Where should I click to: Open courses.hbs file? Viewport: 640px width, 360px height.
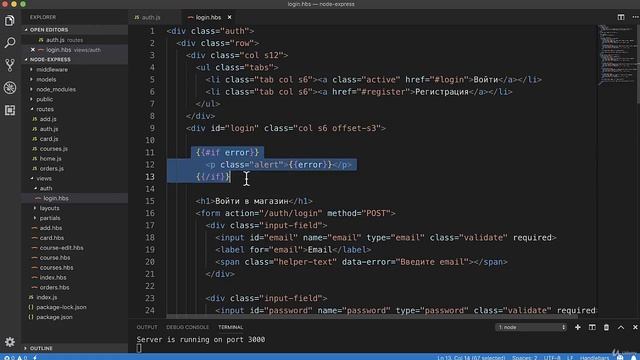(x=56, y=268)
